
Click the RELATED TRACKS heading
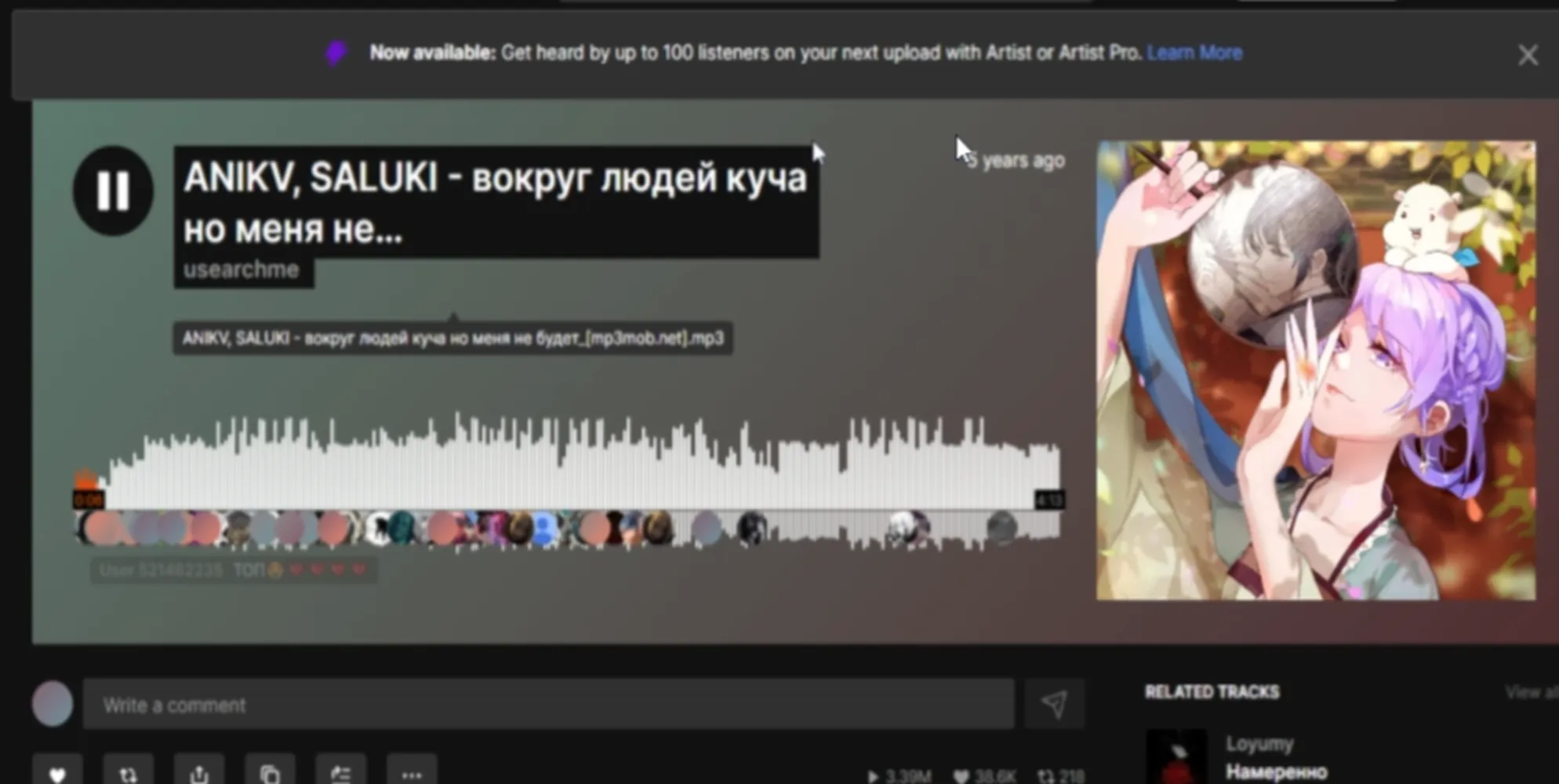click(x=1212, y=692)
